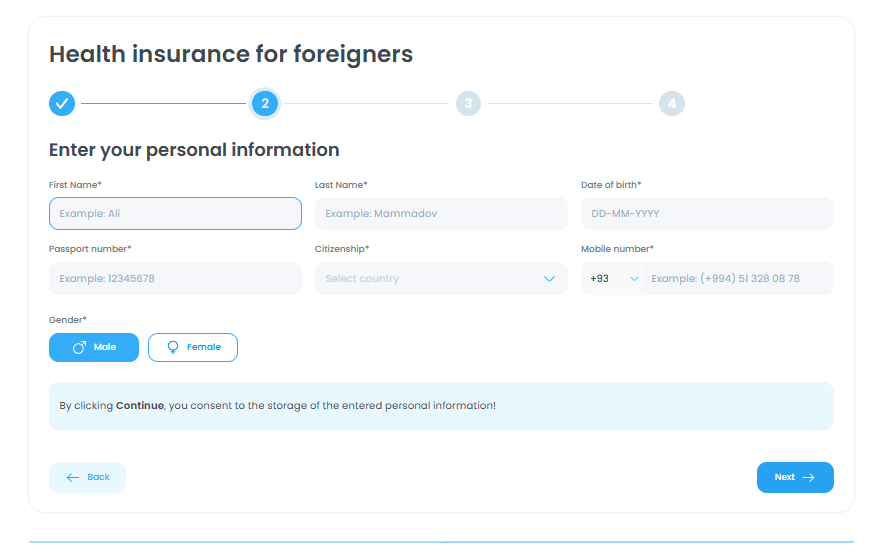
Task: Go back using the Back button
Action: pos(88,477)
